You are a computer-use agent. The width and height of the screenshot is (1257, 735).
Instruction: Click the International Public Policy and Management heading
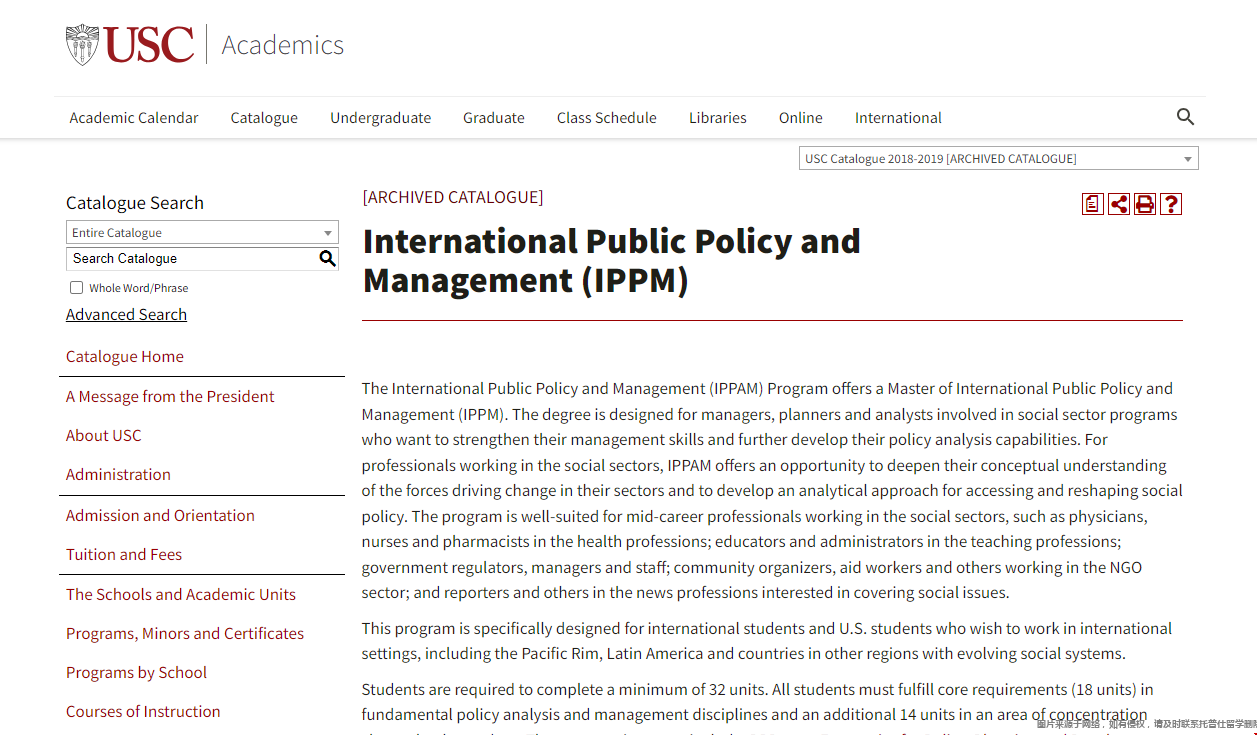pyautogui.click(x=612, y=261)
